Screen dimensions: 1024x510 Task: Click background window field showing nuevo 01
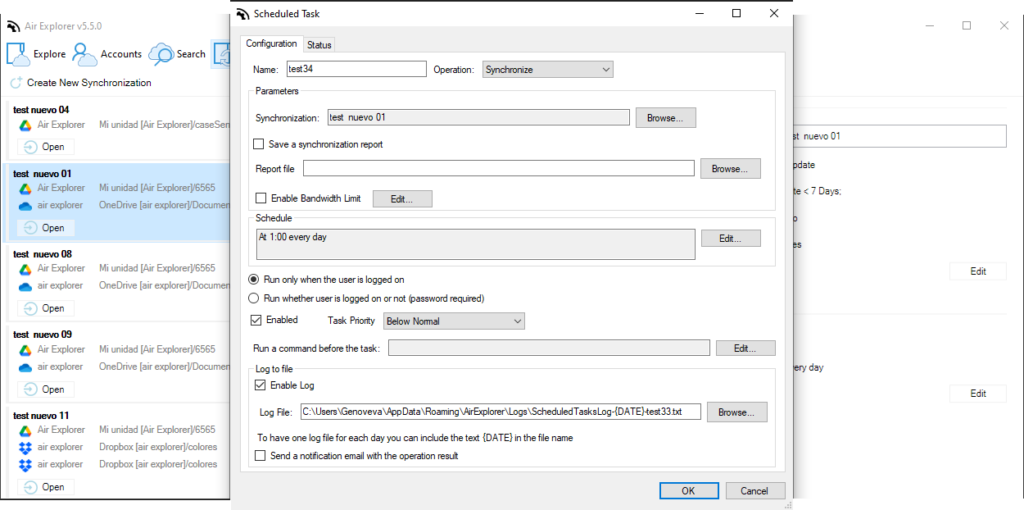coord(899,136)
